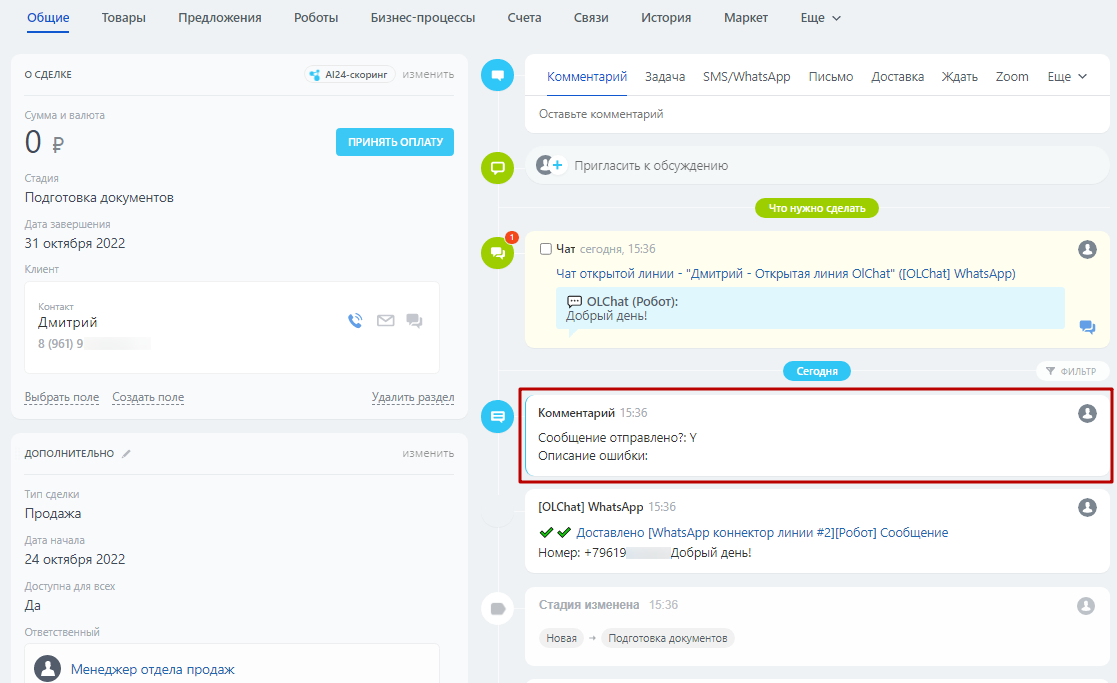This screenshot has height=683, width=1117.
Task: Expand the Еще menu in timeline editor
Action: [1067, 77]
